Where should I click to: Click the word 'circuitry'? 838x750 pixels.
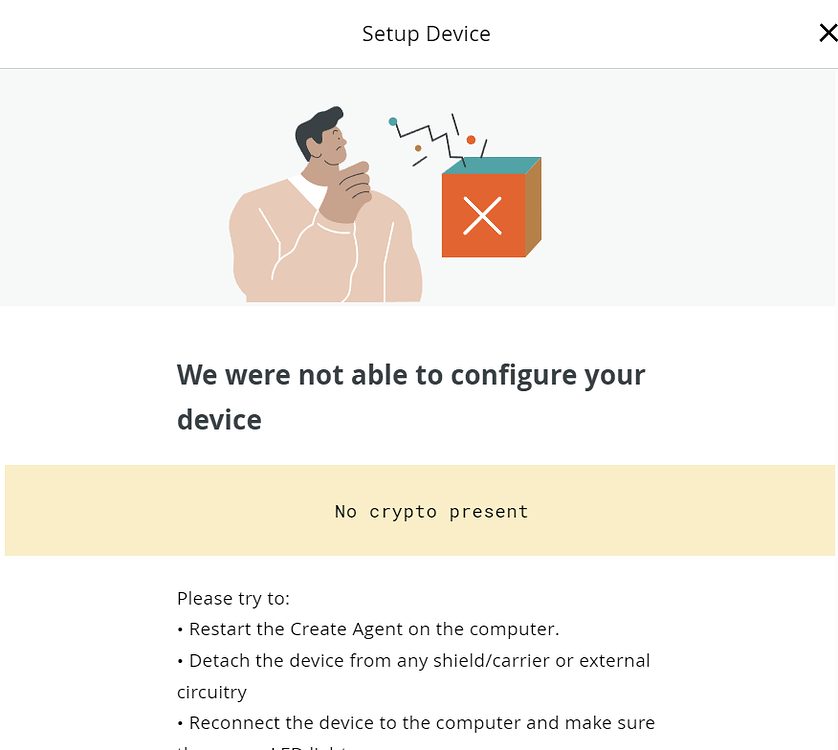click(211, 691)
